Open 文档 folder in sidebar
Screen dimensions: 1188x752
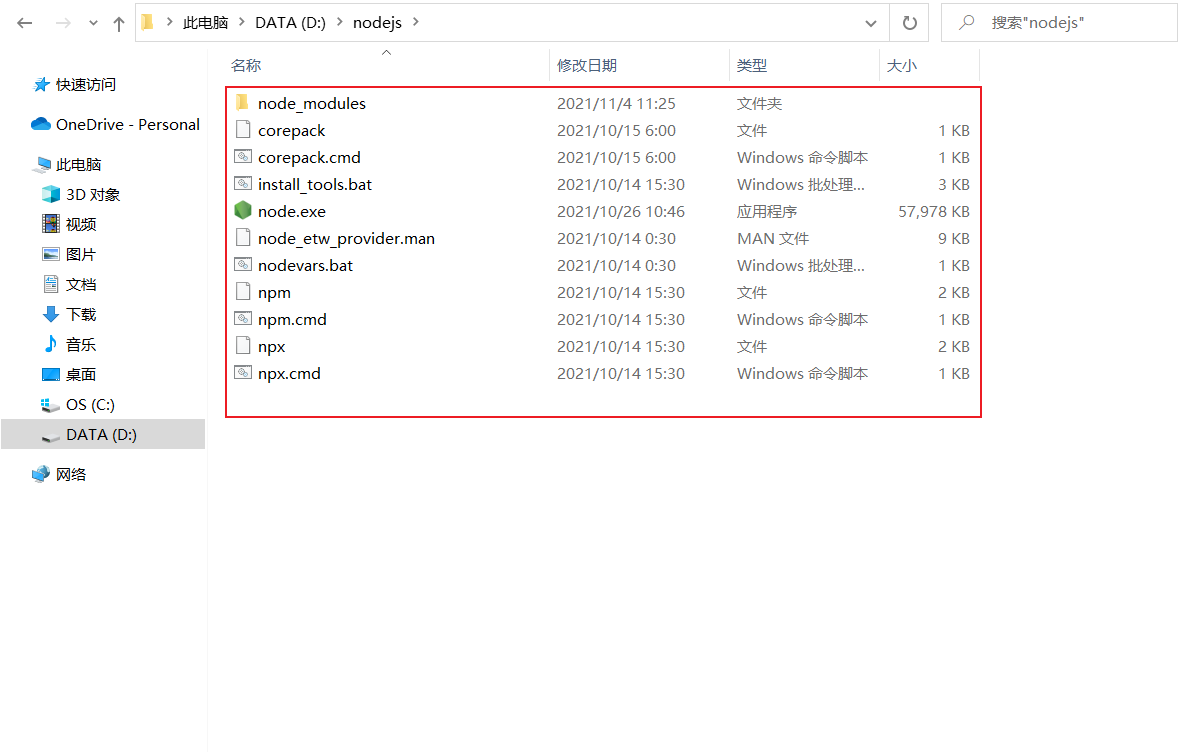coord(80,285)
